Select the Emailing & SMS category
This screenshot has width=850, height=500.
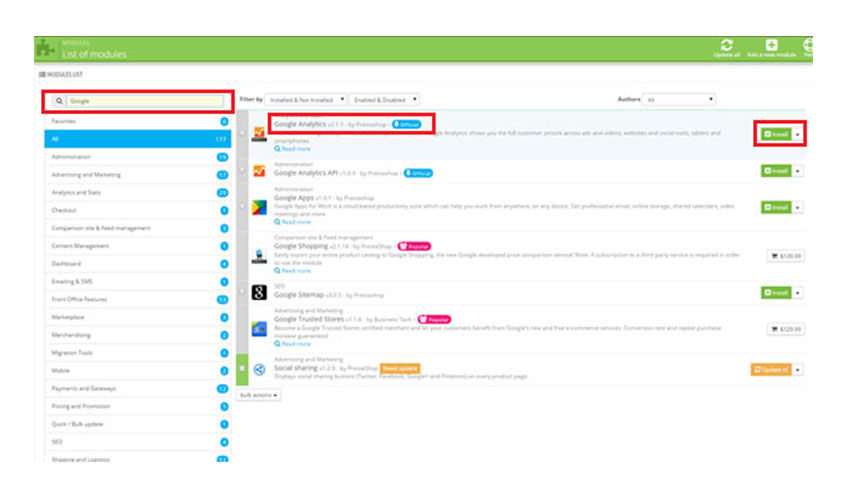[138, 281]
